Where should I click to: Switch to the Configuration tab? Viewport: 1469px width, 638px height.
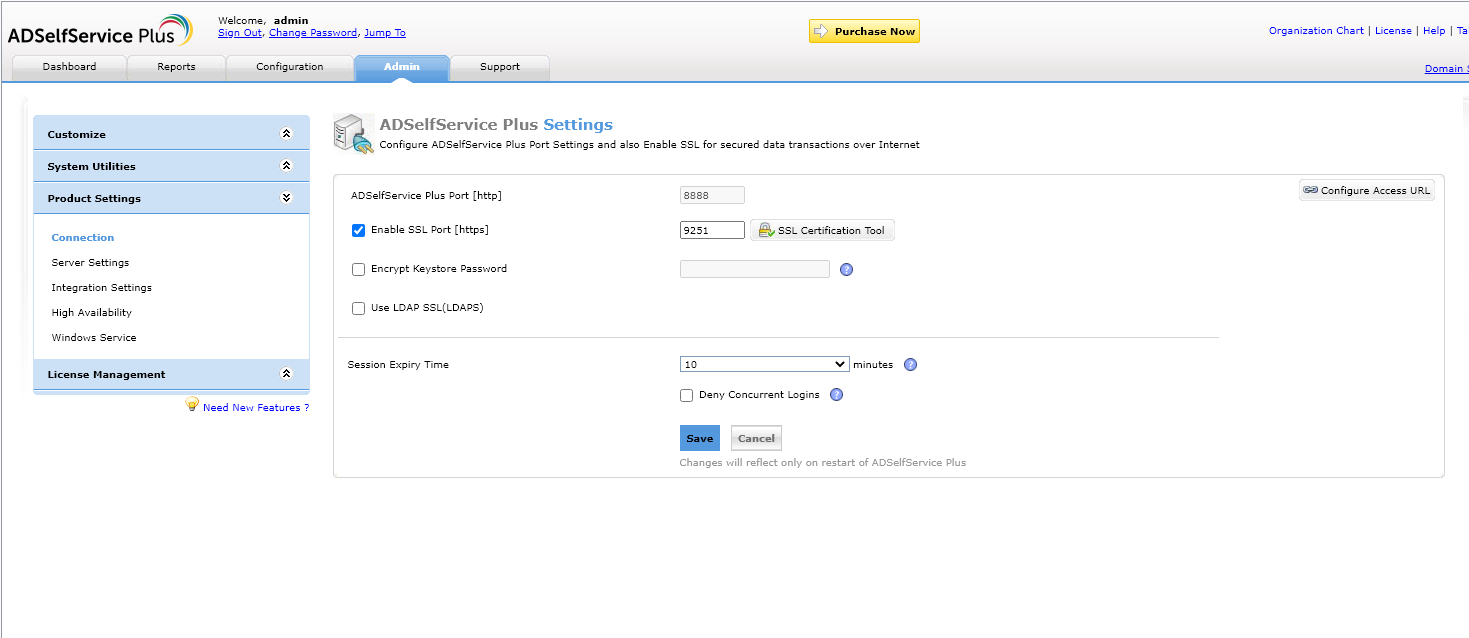click(x=289, y=67)
